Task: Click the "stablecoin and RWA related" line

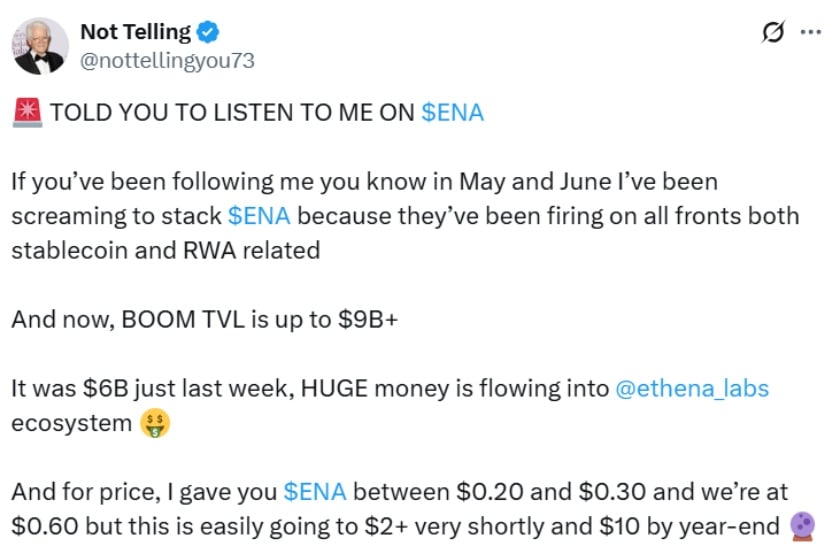Action: point(166,250)
